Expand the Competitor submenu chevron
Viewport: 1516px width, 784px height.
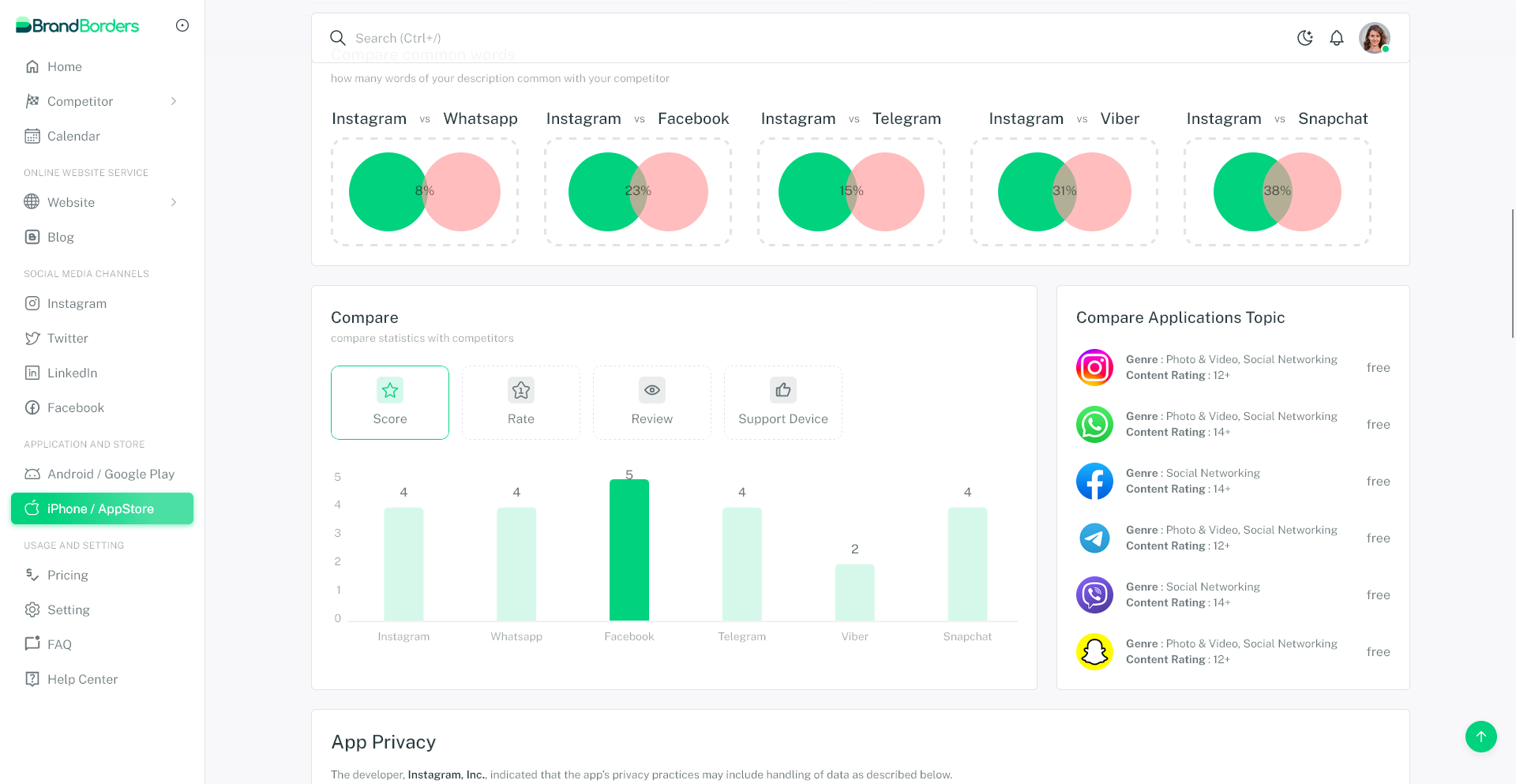point(174,101)
